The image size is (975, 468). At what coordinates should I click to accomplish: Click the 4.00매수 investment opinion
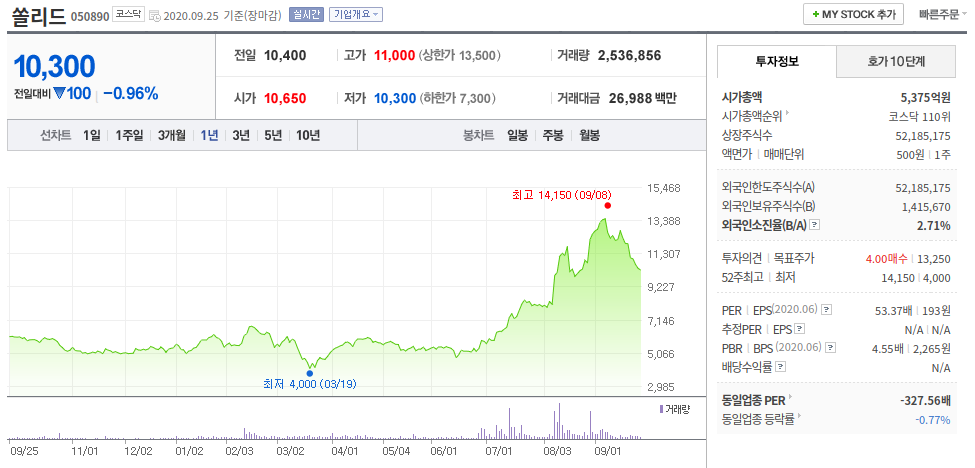pos(885,259)
